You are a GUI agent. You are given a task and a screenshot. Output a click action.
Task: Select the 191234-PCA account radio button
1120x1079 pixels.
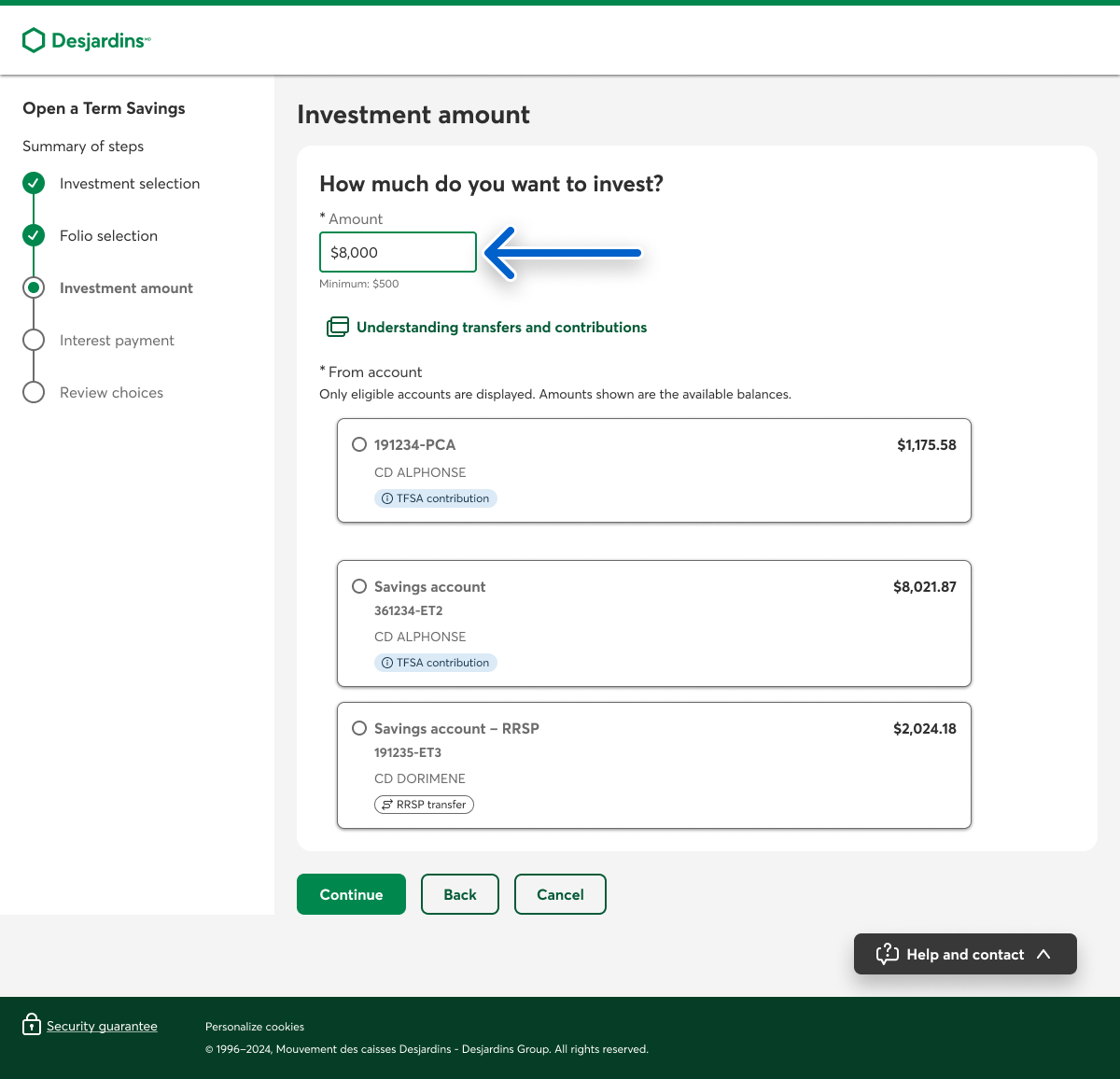tap(359, 444)
